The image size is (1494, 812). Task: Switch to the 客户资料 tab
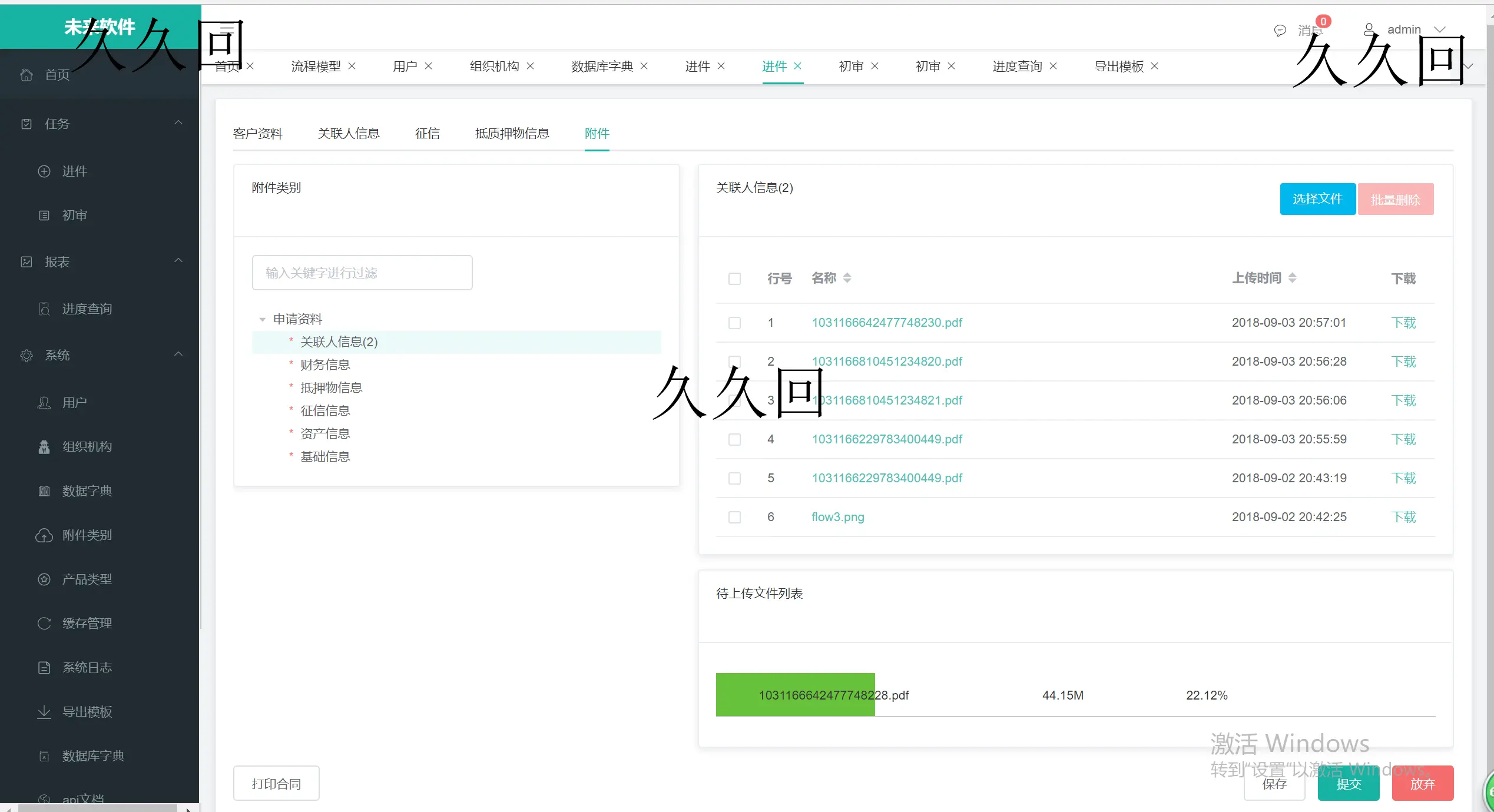click(258, 133)
